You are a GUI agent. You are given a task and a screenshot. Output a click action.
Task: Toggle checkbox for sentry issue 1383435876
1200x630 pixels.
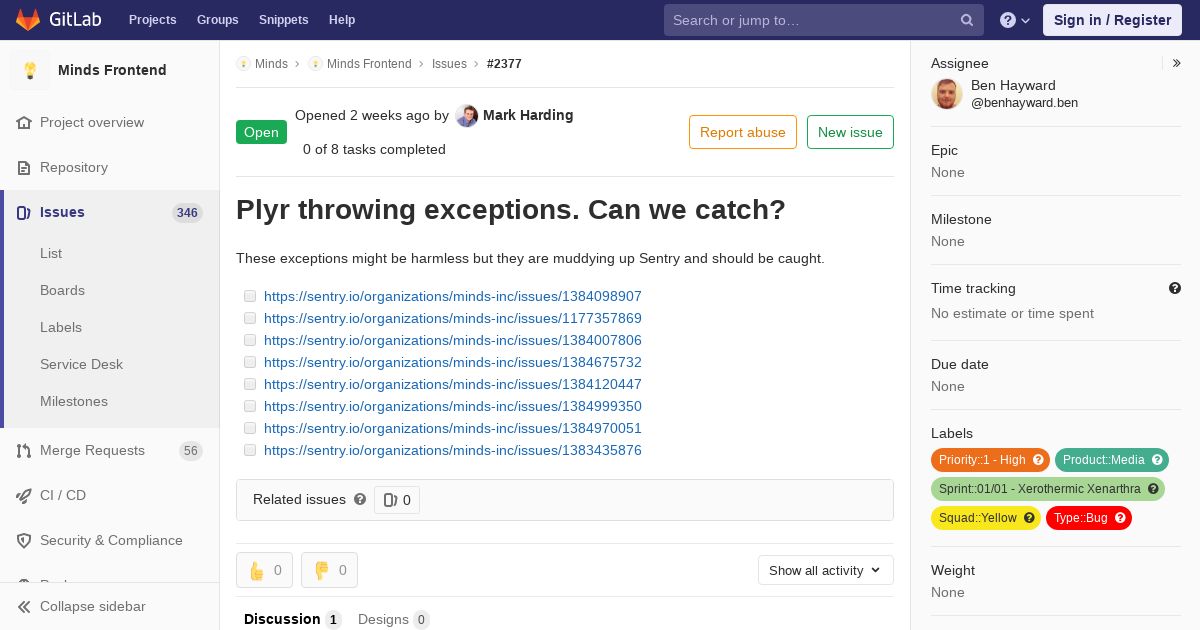[250, 450]
